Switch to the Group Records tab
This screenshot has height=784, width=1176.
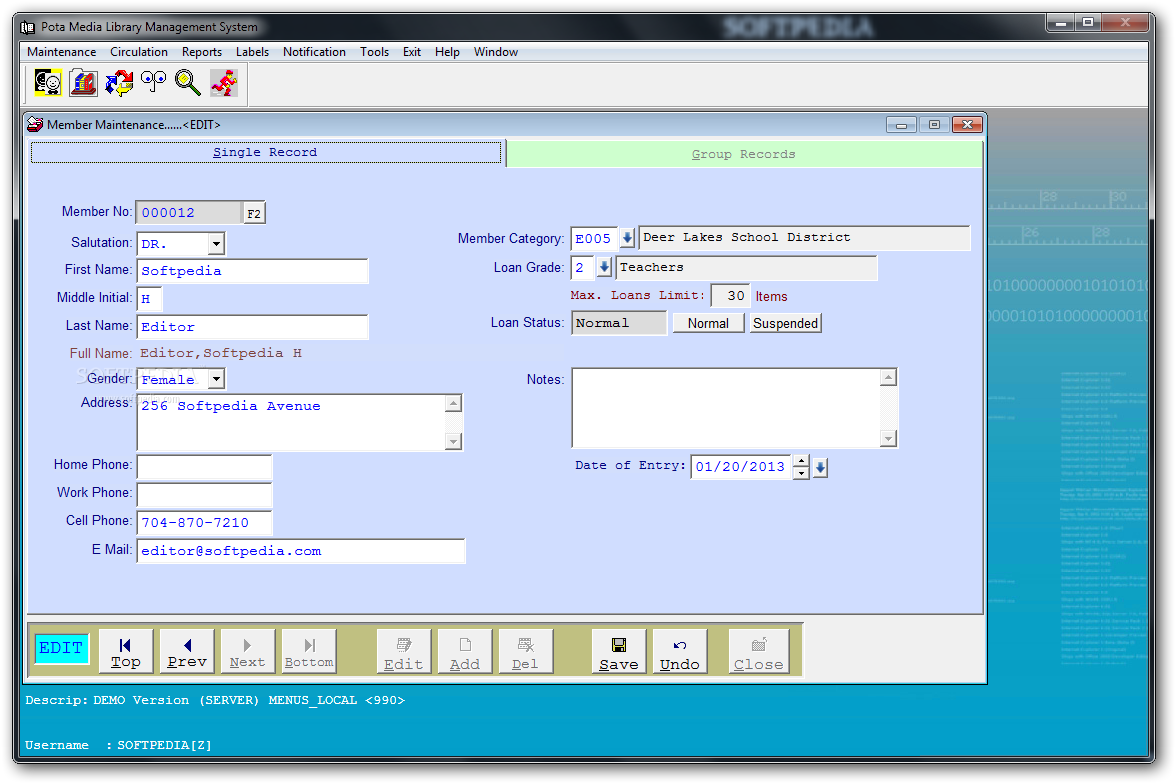pyautogui.click(x=744, y=154)
